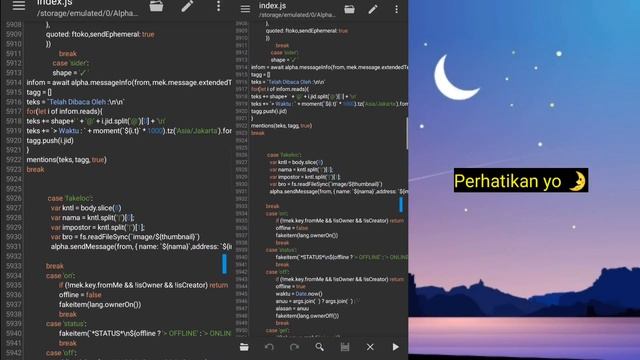
Task: Click "for(let i of infom.reads)" line in left editor
Action: (64, 111)
